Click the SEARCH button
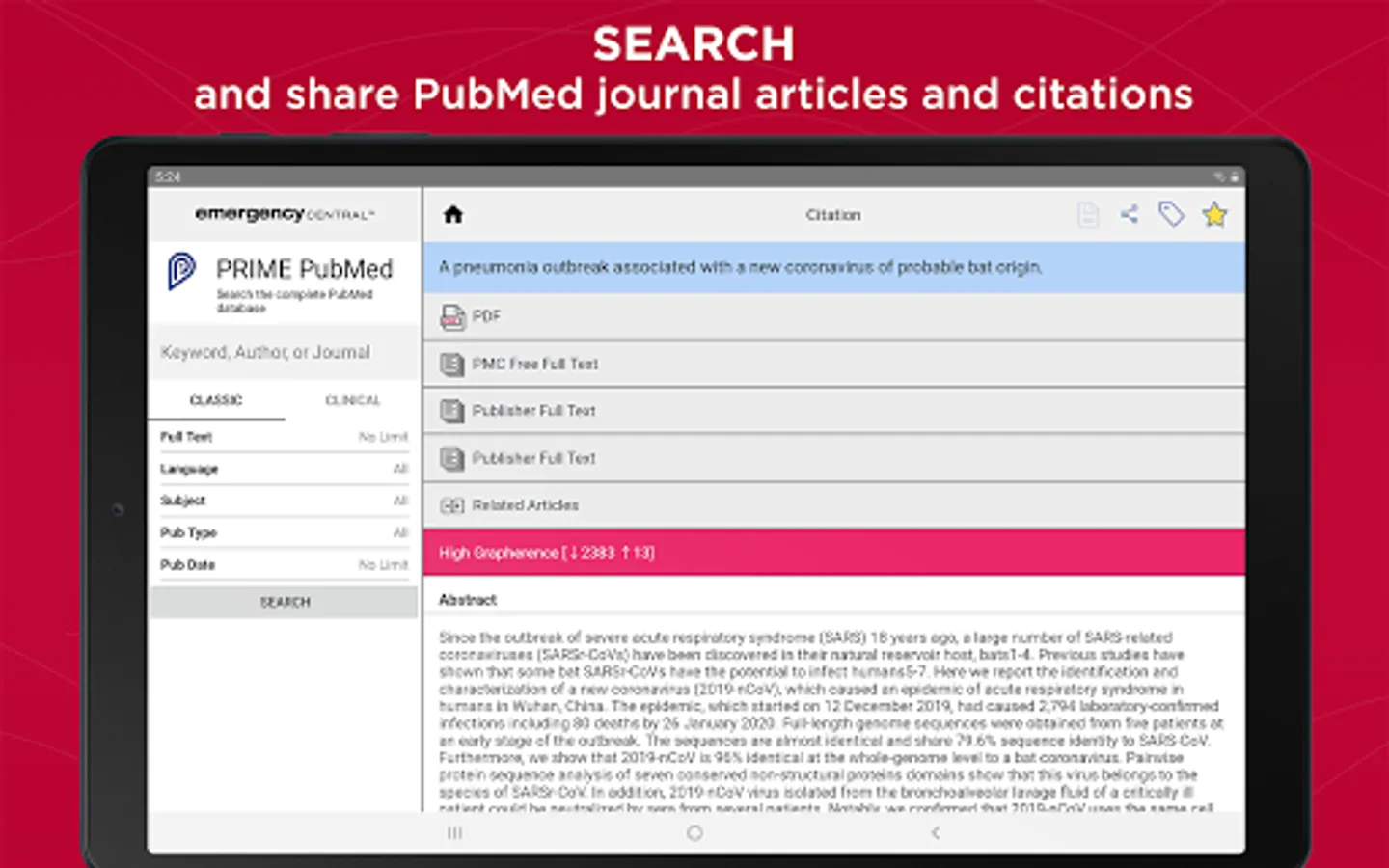Viewport: 1389px width, 868px height. (x=285, y=602)
